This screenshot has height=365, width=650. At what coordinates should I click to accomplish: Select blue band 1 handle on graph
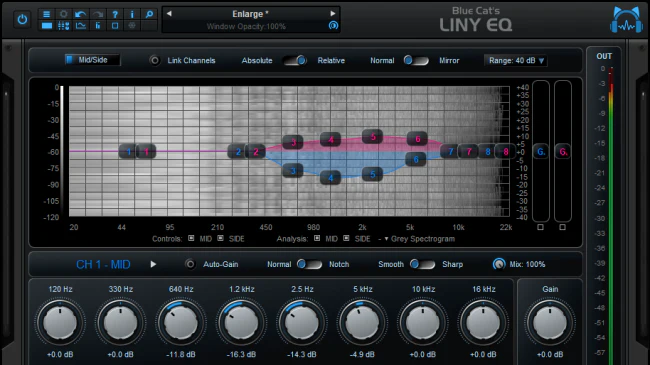click(129, 151)
